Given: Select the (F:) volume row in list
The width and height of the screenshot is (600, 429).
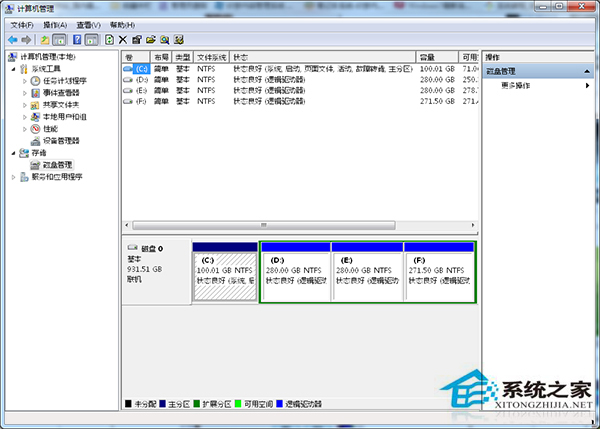Looking at the screenshot, I should 300,101.
